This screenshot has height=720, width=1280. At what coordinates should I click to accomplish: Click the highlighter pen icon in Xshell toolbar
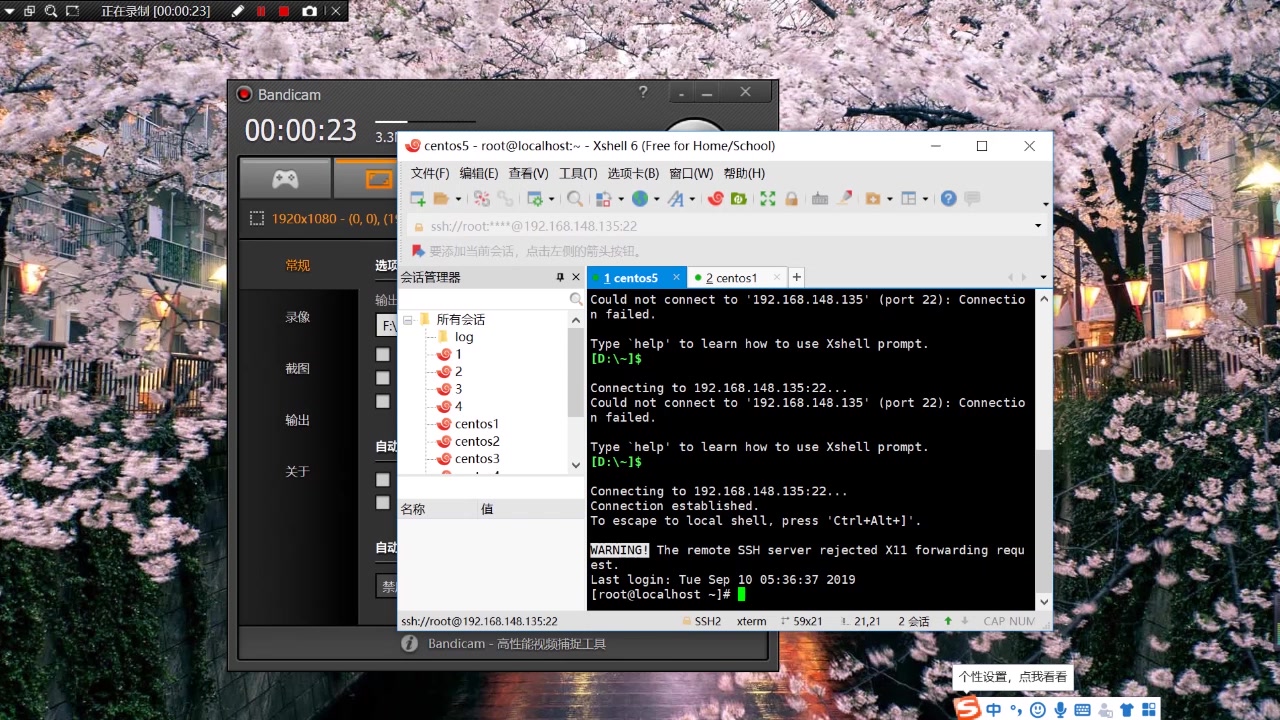point(844,198)
